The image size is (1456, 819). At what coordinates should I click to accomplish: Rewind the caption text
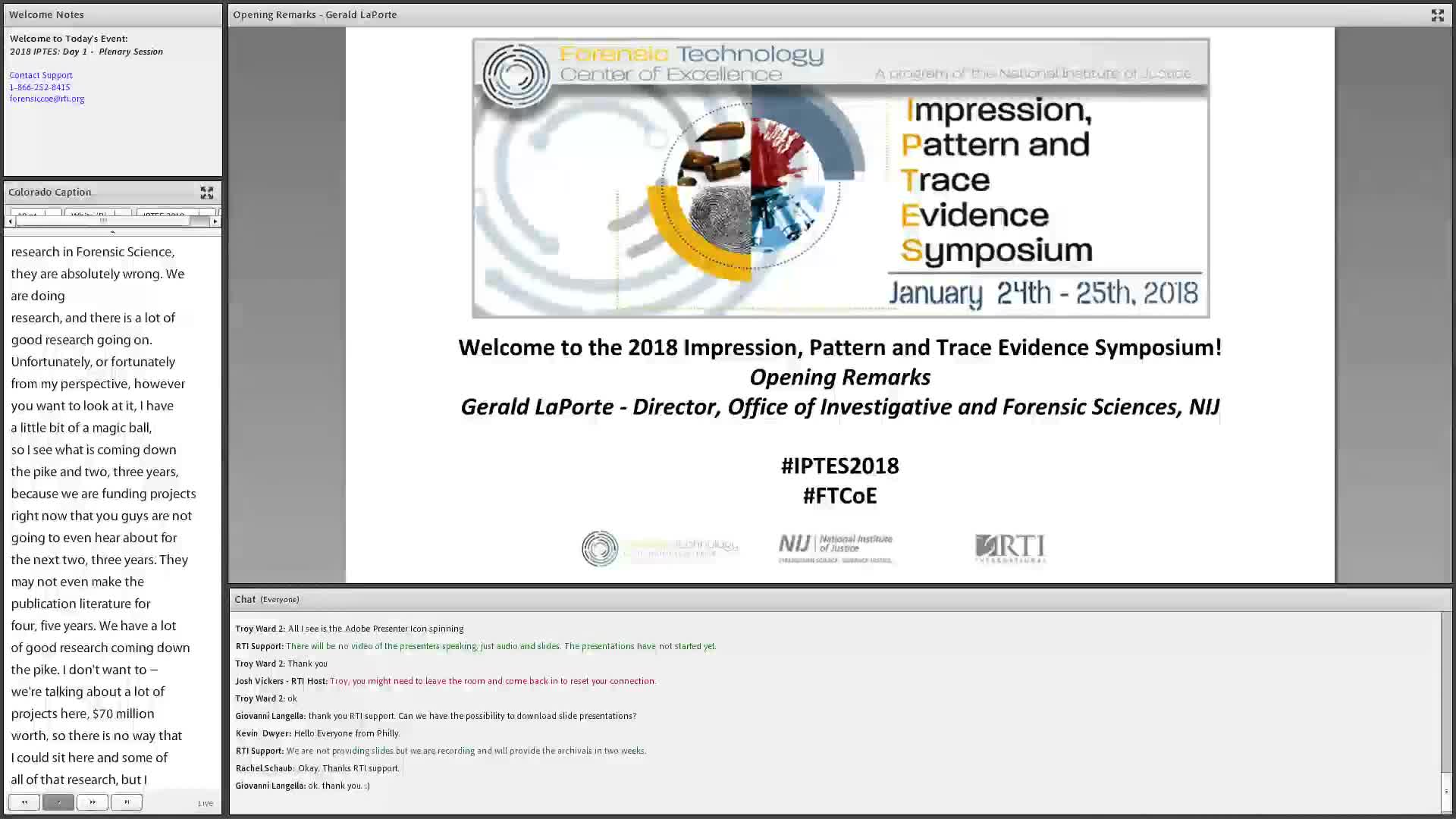tap(24, 802)
